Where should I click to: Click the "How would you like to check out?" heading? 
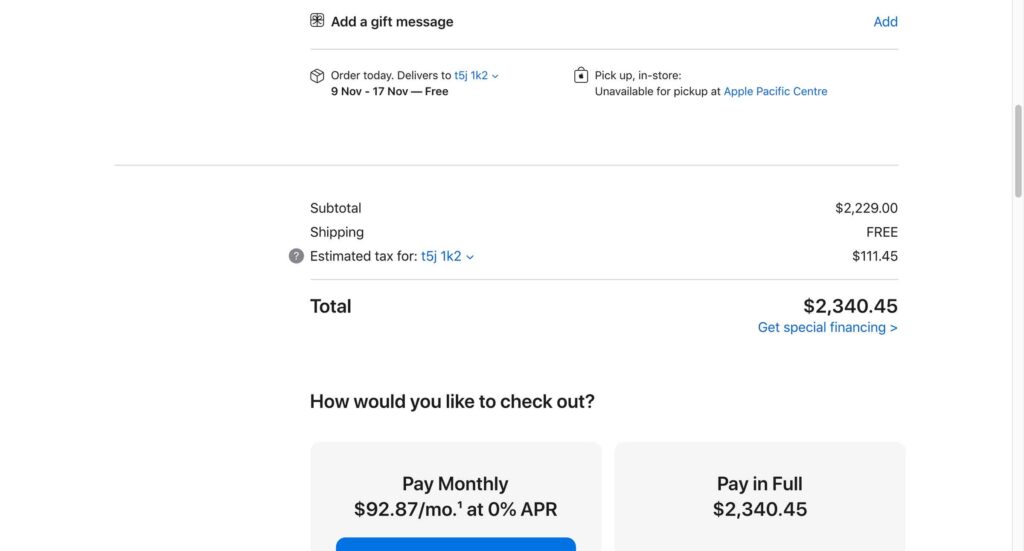click(x=452, y=402)
